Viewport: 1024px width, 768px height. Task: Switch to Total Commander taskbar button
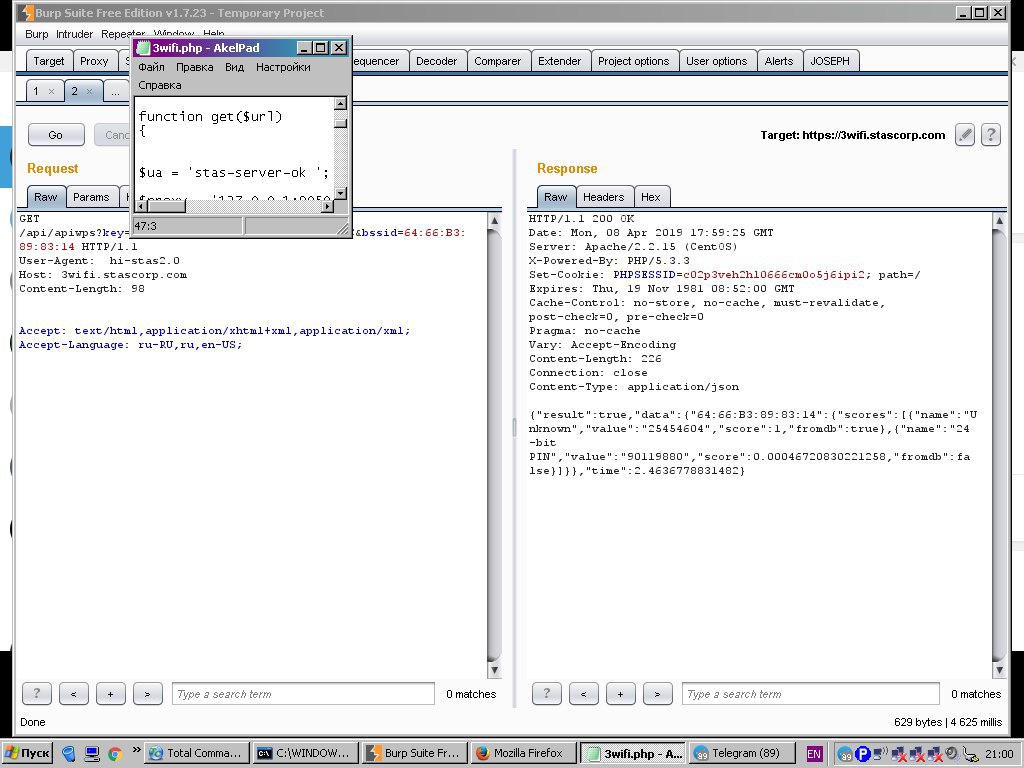197,753
